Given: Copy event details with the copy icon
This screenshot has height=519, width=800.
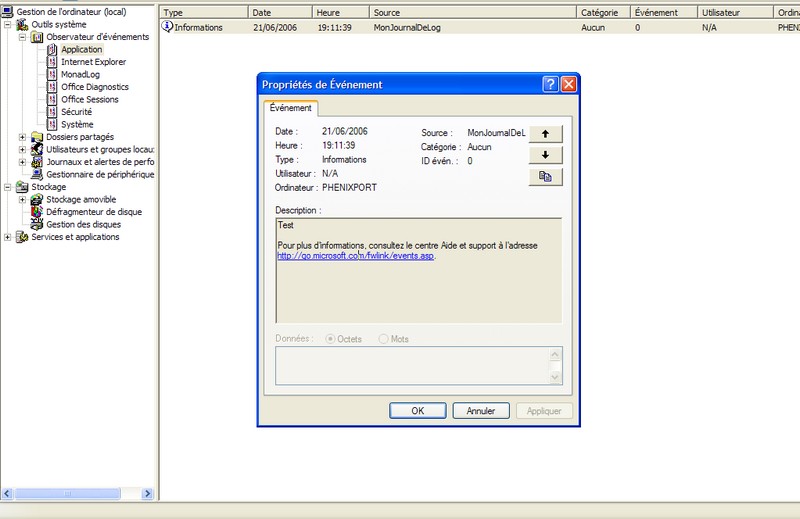Looking at the screenshot, I should (545, 177).
